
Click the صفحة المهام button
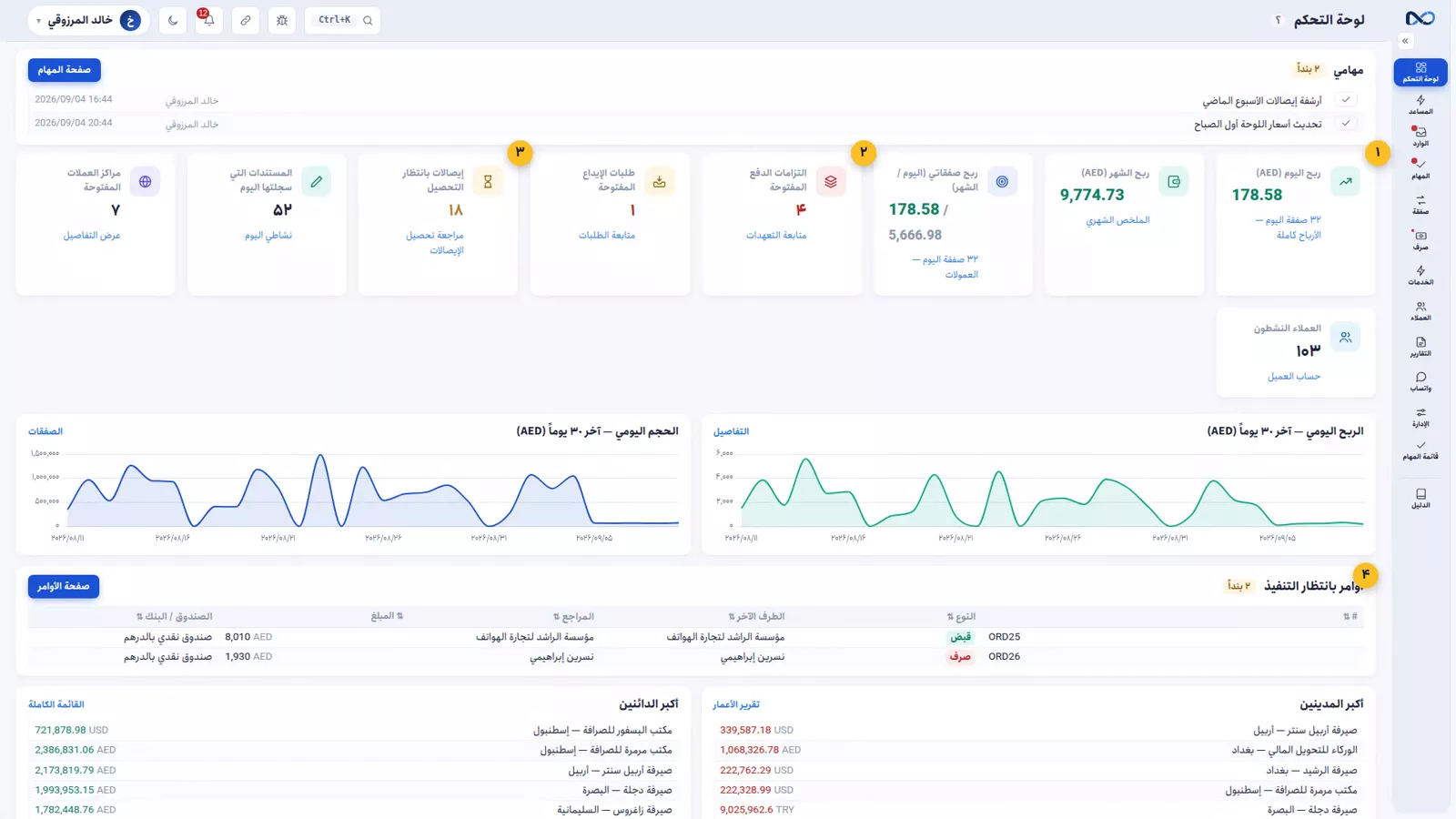click(64, 70)
